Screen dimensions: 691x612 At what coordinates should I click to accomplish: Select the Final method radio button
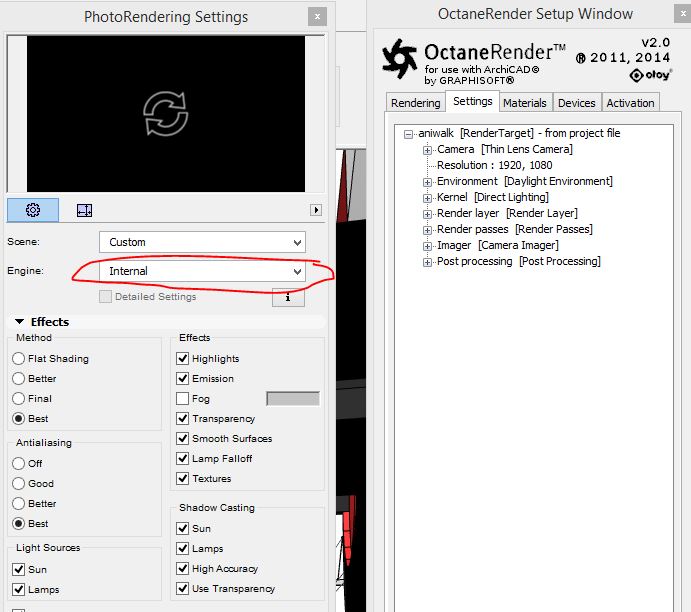(x=19, y=399)
